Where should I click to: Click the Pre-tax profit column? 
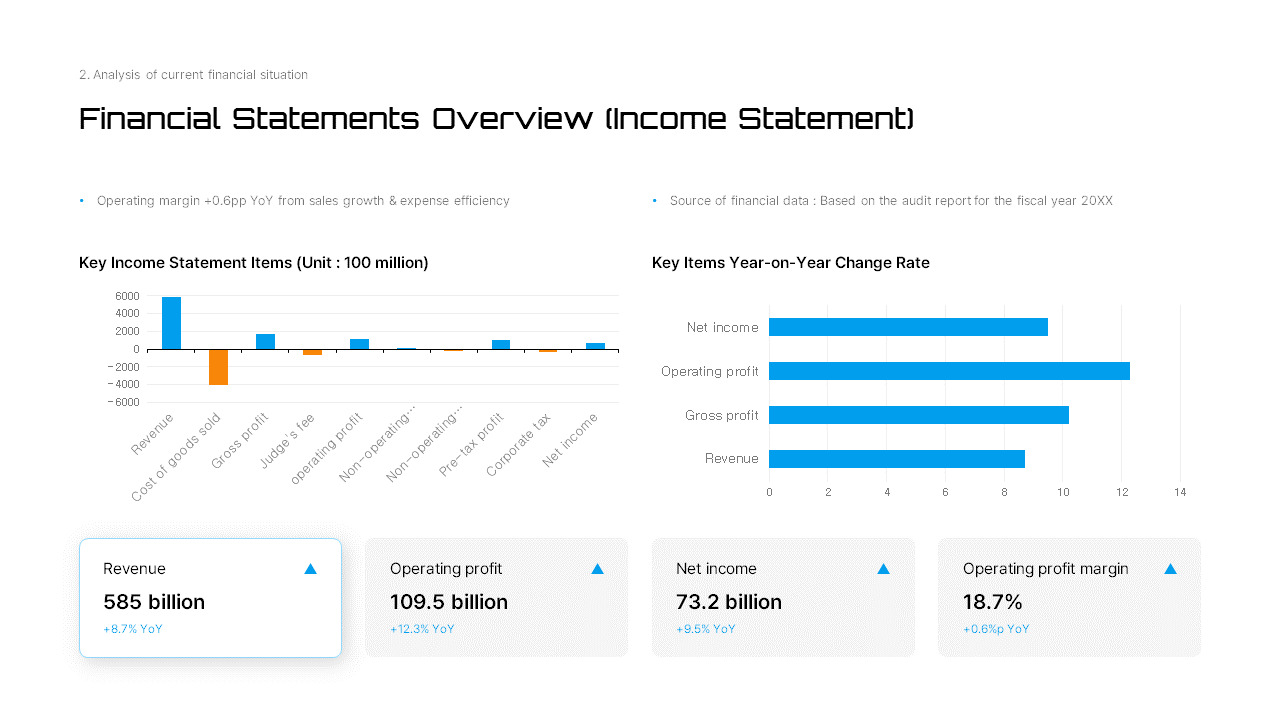(501, 344)
